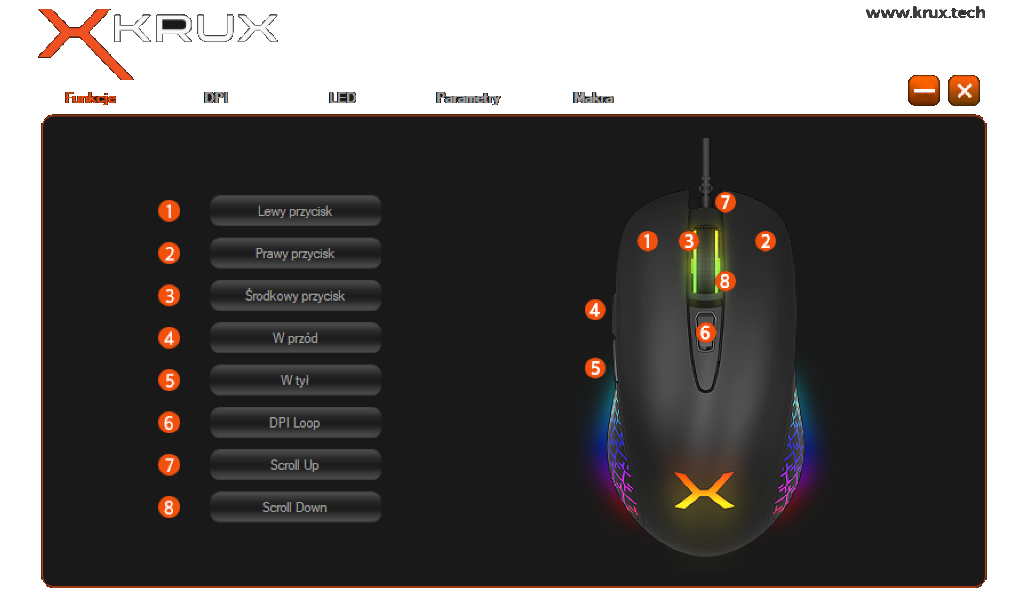
Task: Switch to the DPI tab
Action: tap(216, 98)
